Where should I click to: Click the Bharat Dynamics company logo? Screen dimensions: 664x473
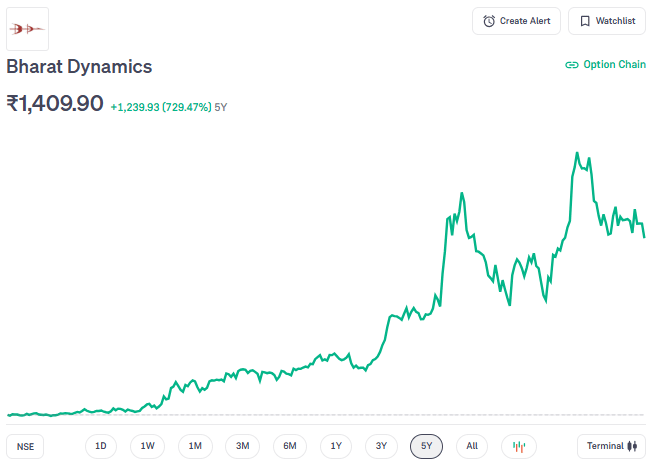[x=28, y=29]
